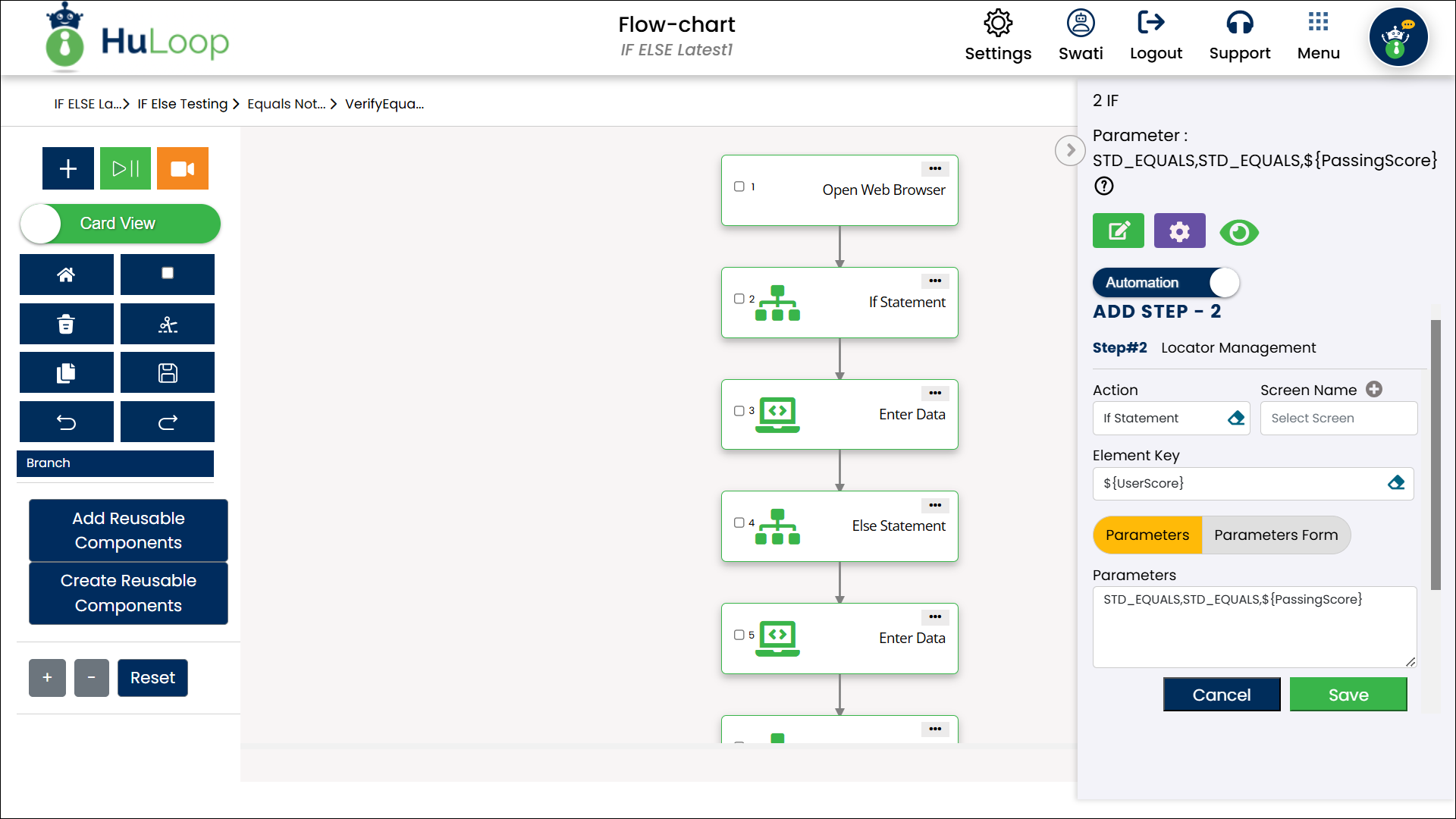Screen dimensions: 1456x819
Task: Click the save floppy disk icon
Action: point(167,373)
